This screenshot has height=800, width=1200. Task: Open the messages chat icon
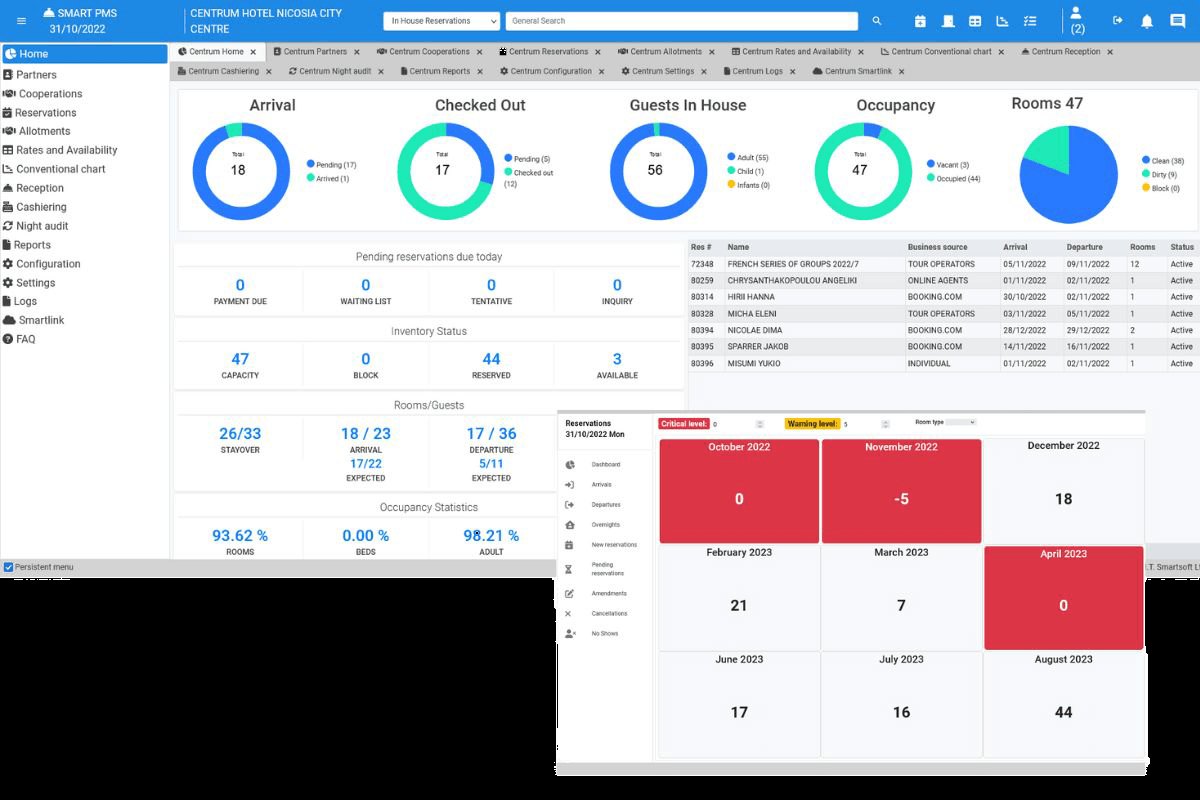coord(1177,21)
